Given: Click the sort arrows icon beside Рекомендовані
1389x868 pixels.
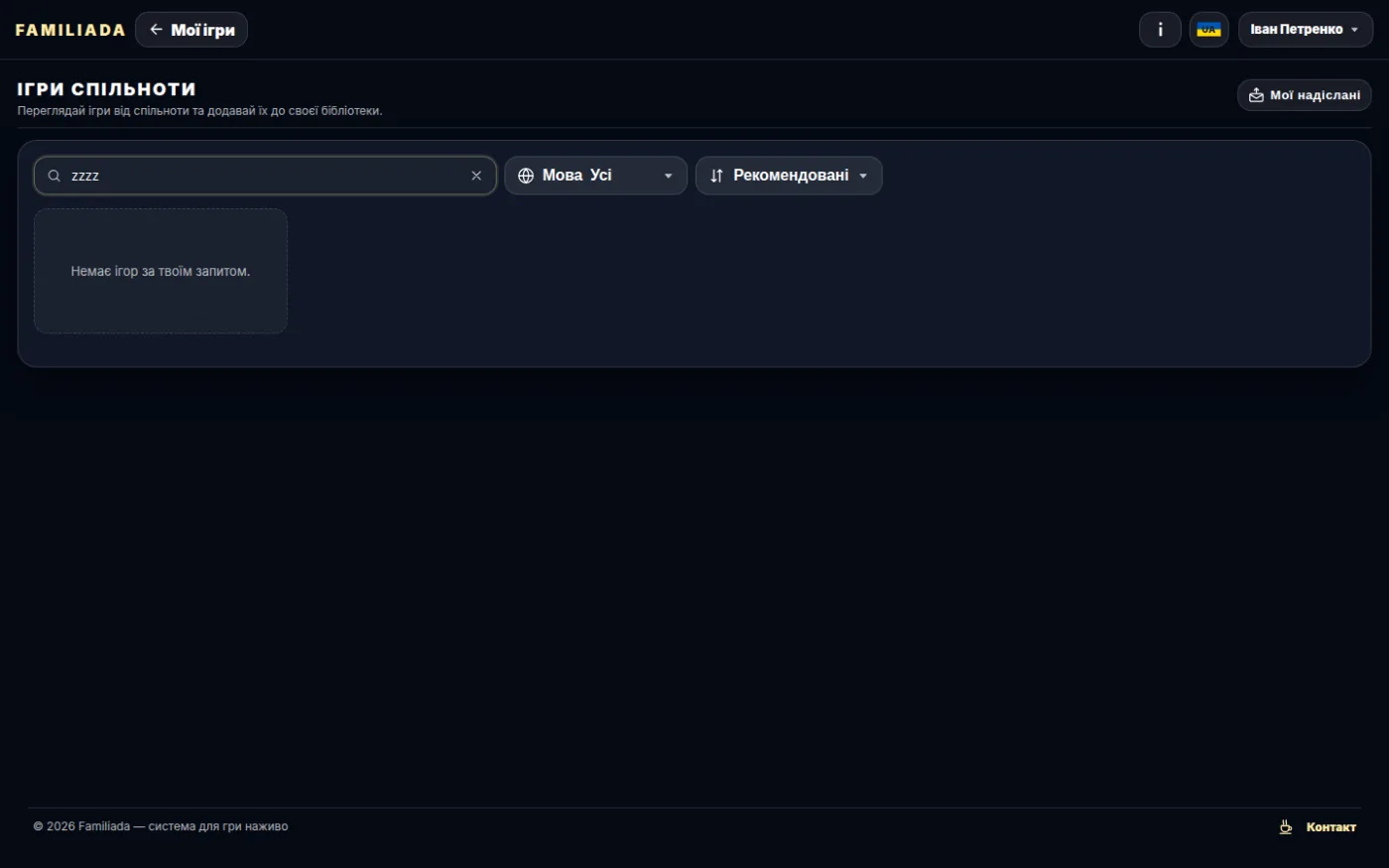Looking at the screenshot, I should click(716, 176).
